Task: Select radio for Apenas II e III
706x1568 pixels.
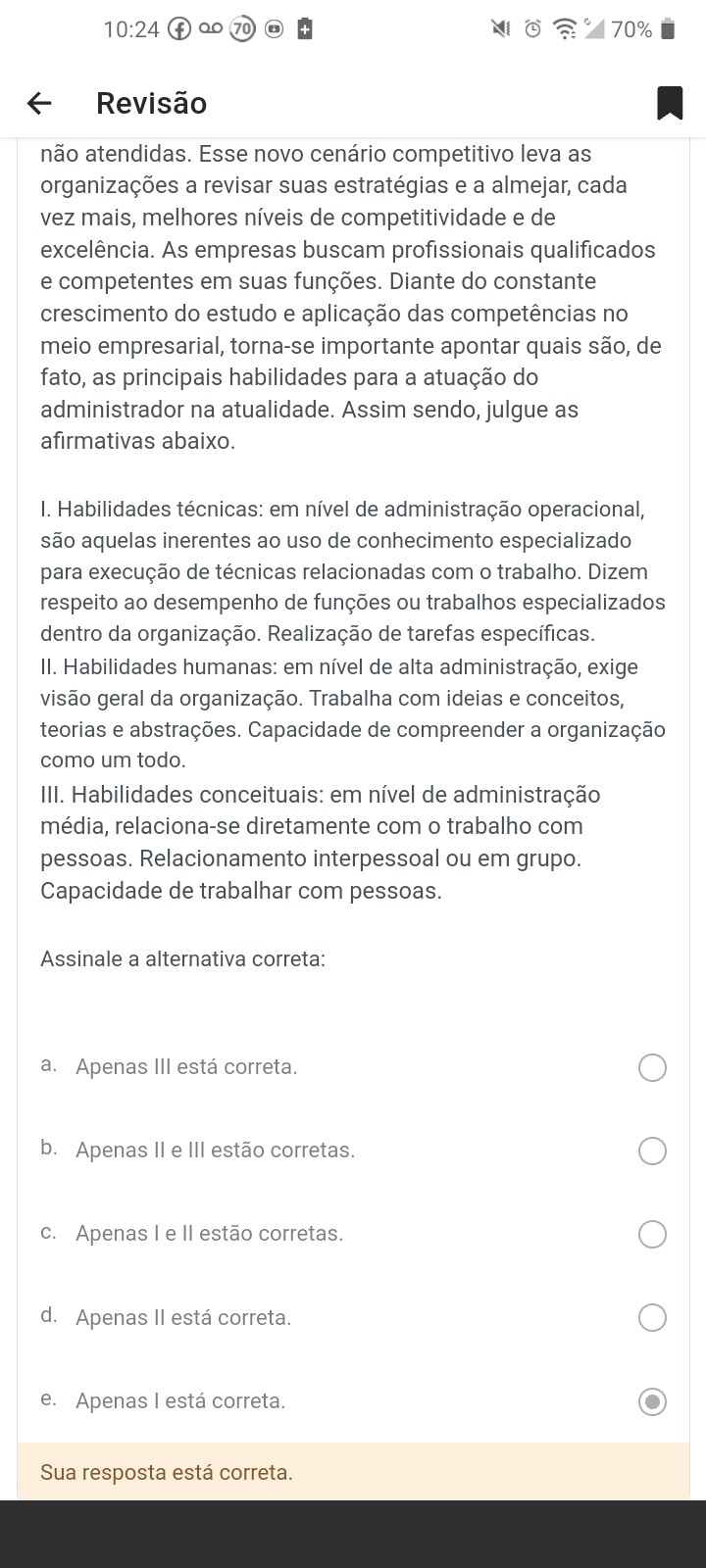Action: [x=652, y=1151]
